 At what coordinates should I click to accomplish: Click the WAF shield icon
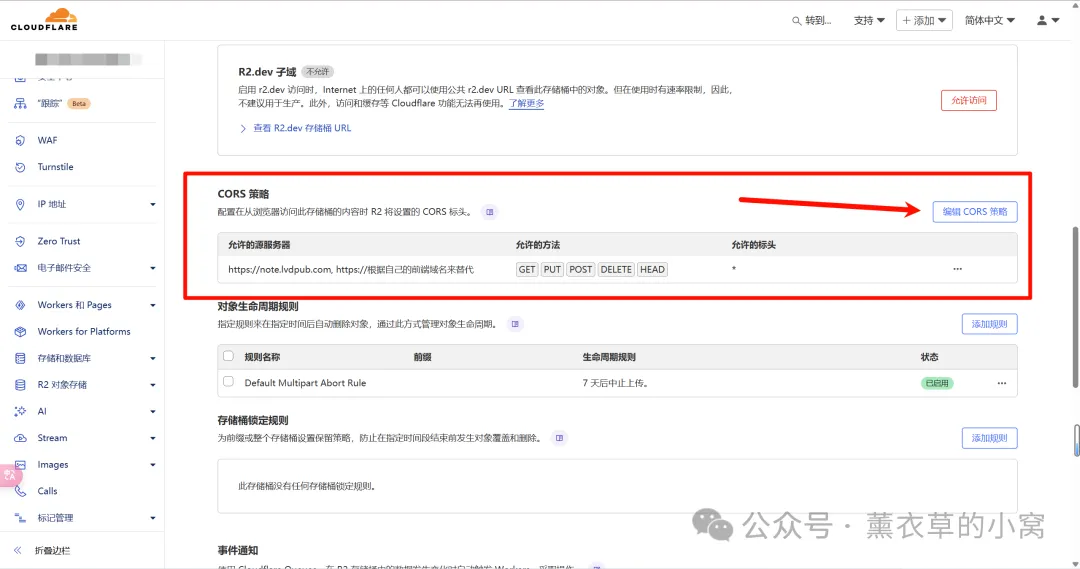(x=20, y=141)
